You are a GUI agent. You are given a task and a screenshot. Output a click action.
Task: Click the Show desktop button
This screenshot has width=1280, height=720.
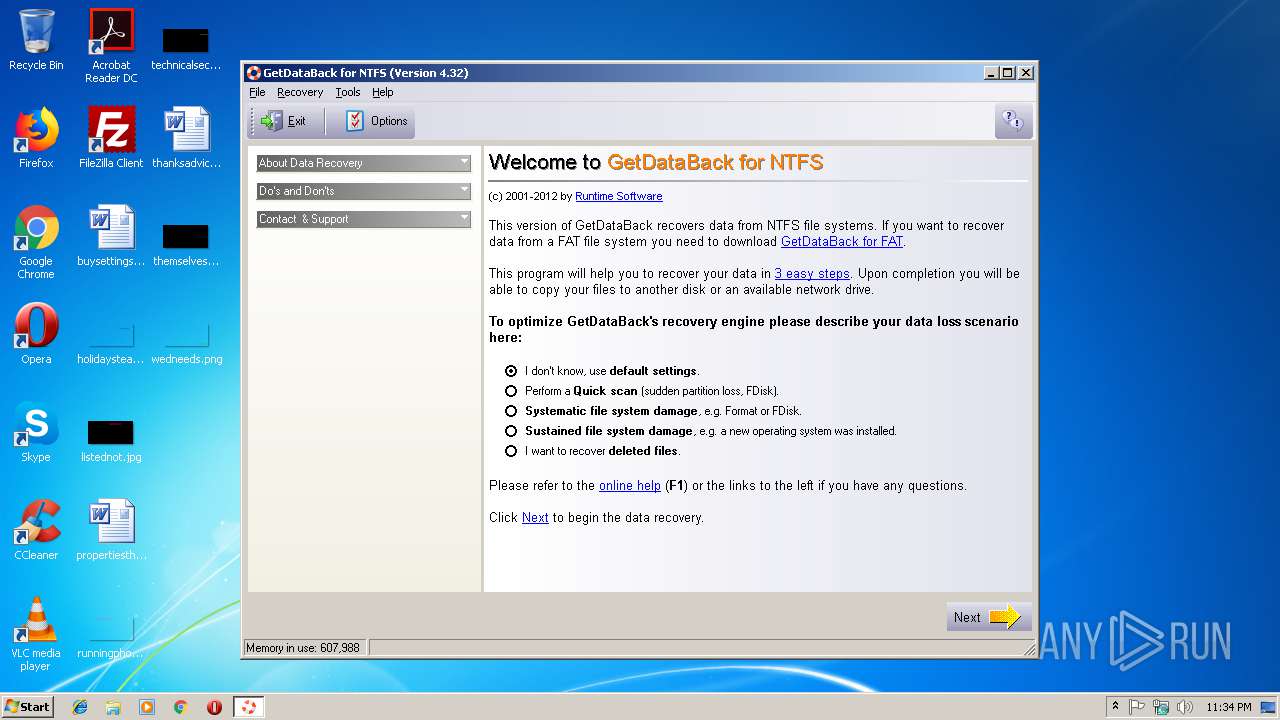point(1270,707)
